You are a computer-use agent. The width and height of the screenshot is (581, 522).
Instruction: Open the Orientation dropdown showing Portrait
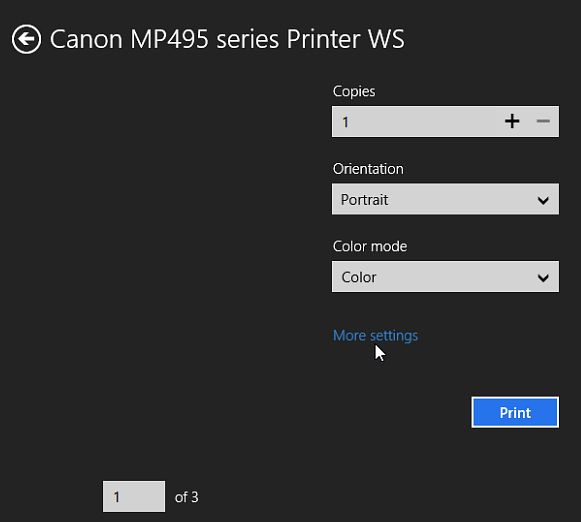point(445,199)
